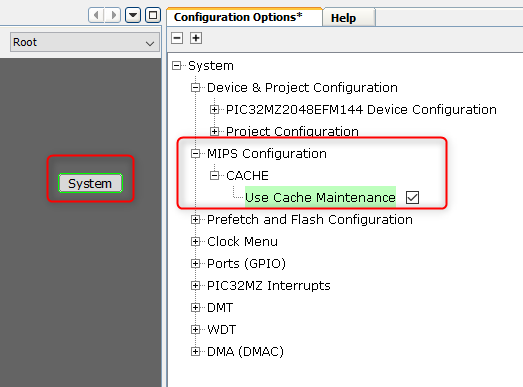Collapse the CACHE tree node
523x387 pixels.
tap(214, 175)
